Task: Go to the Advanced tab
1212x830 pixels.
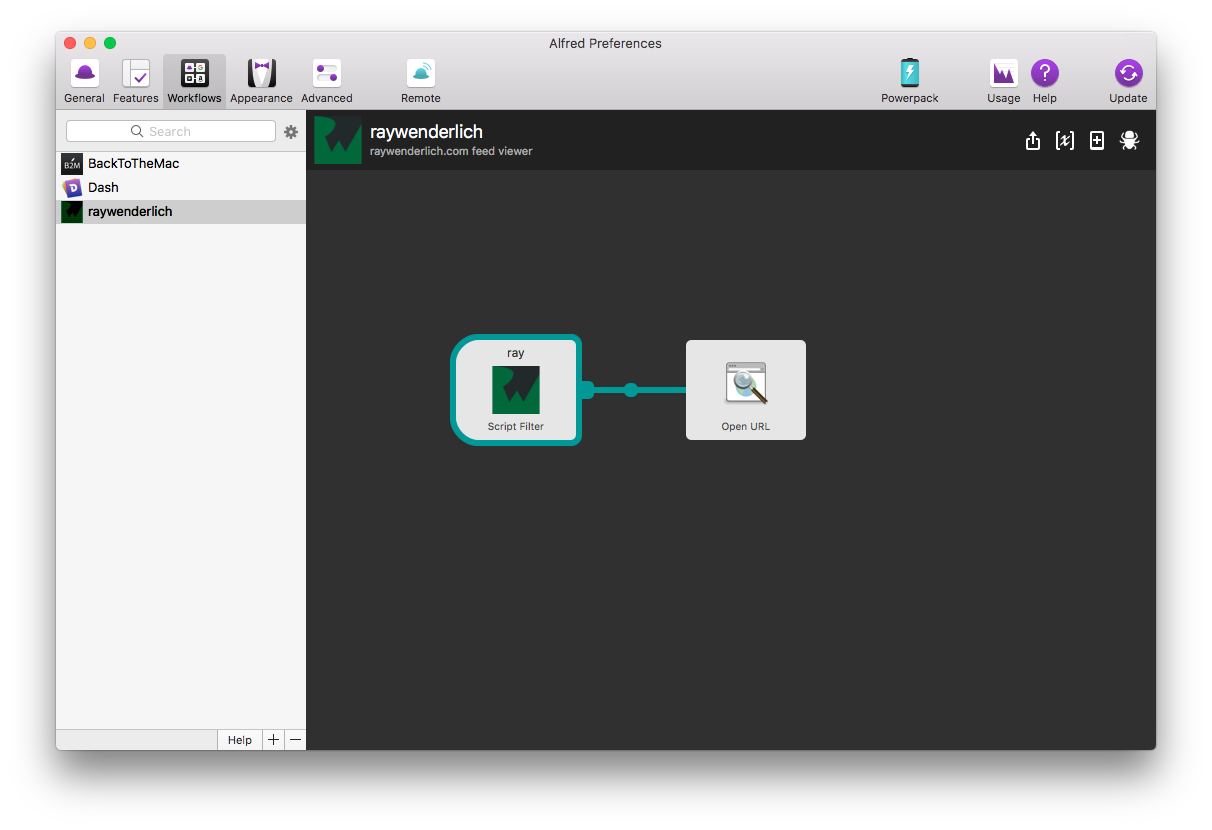Action: point(327,81)
